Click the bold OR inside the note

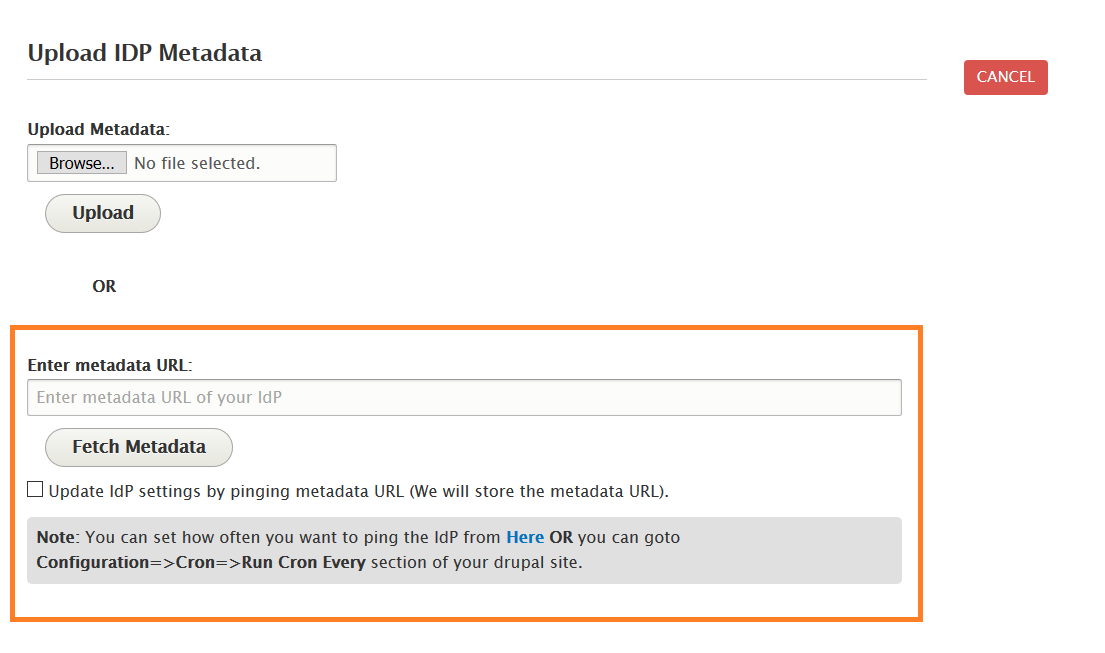point(561,537)
